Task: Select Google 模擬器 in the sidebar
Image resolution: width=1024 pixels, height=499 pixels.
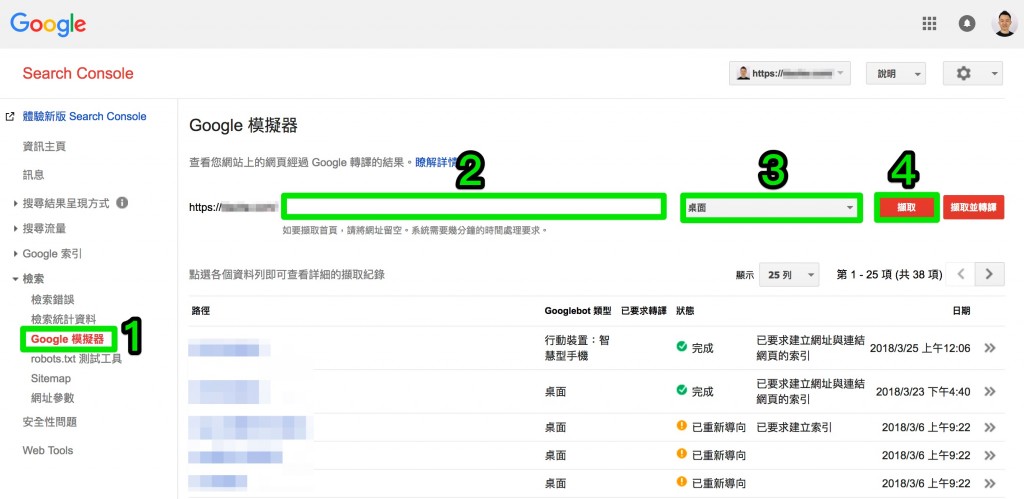Action: click(x=67, y=339)
